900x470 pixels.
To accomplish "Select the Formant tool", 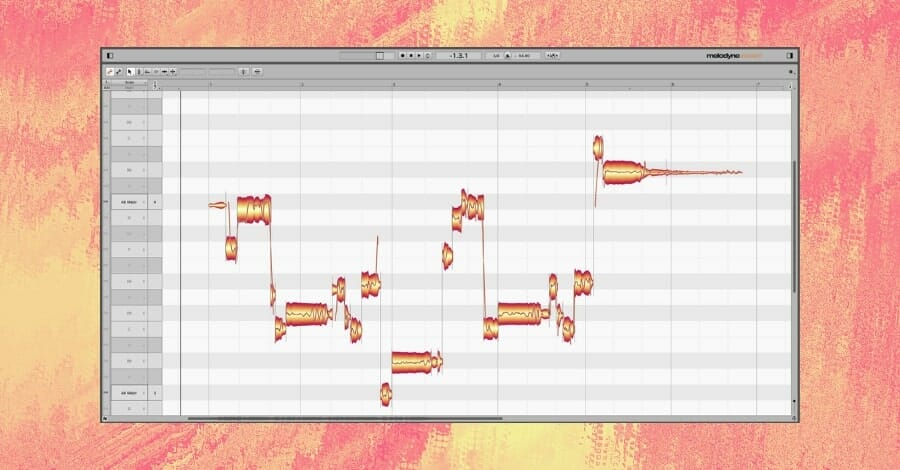I will click(147, 72).
